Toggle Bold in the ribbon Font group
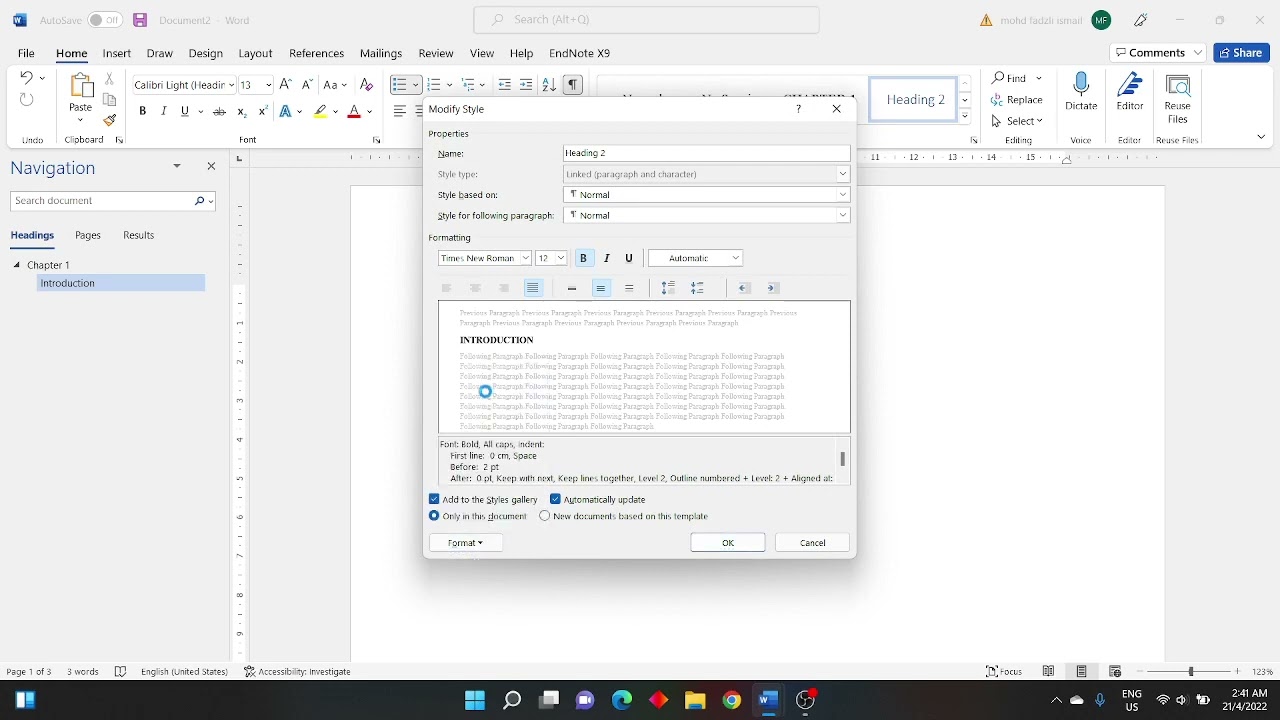This screenshot has width=1280, height=720. [x=143, y=112]
